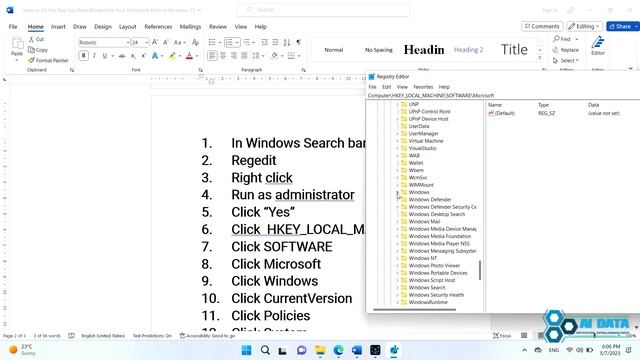Clear all formatting icon
Image resolution: width=640 pixels, height=360 pixels.
196,42
